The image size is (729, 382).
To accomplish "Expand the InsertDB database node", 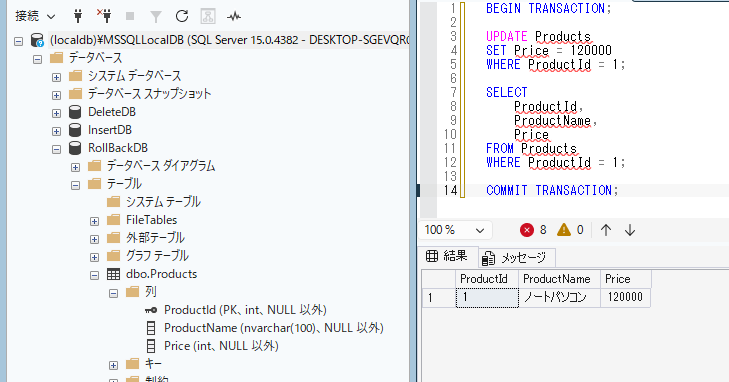I will click(x=56, y=132).
